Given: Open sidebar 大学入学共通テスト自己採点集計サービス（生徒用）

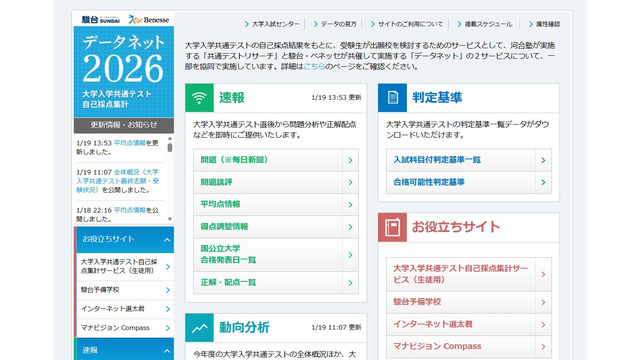Looking at the screenshot, I should [125, 267].
